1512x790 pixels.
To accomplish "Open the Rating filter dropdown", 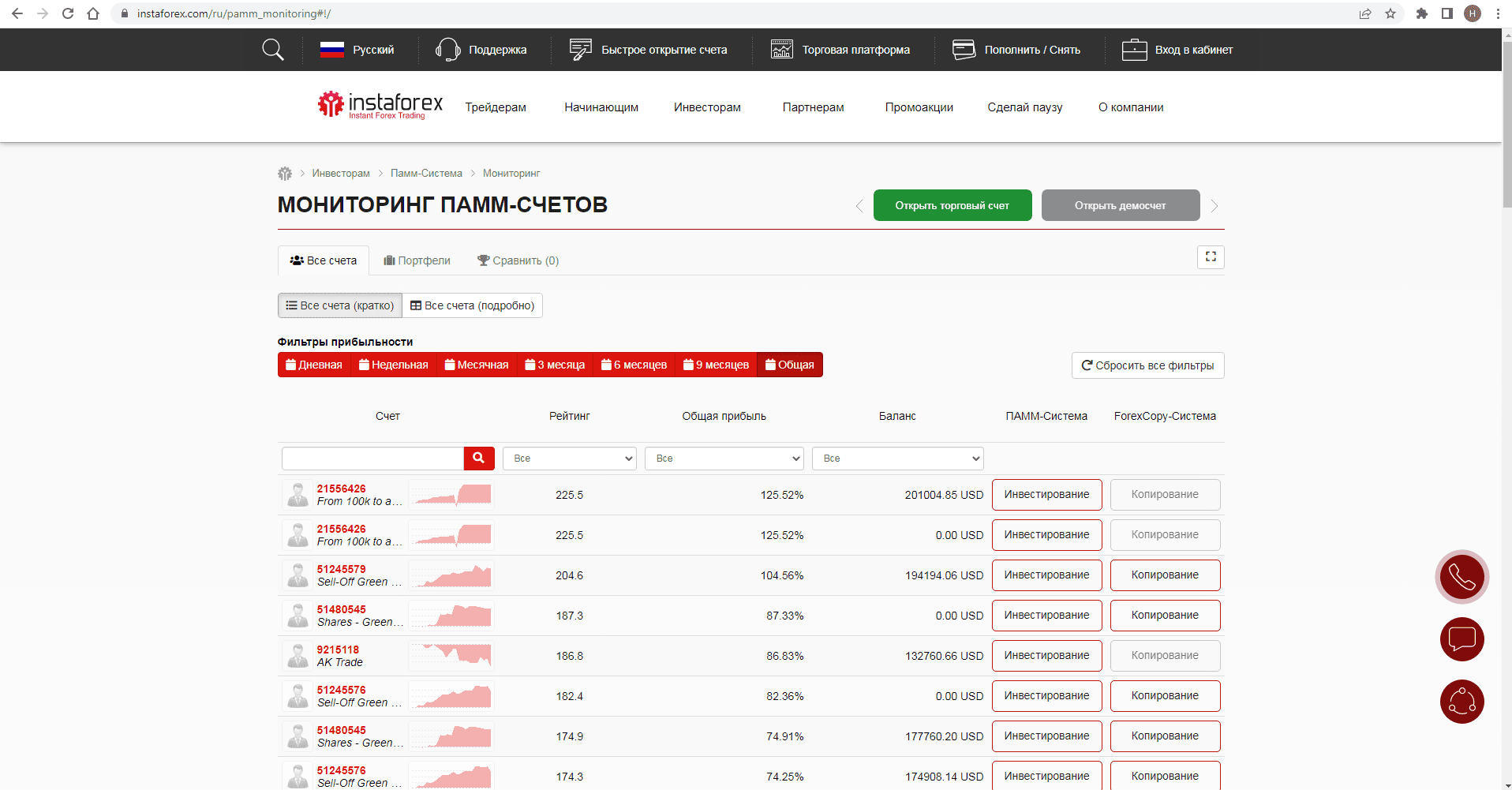I will 570,459.
